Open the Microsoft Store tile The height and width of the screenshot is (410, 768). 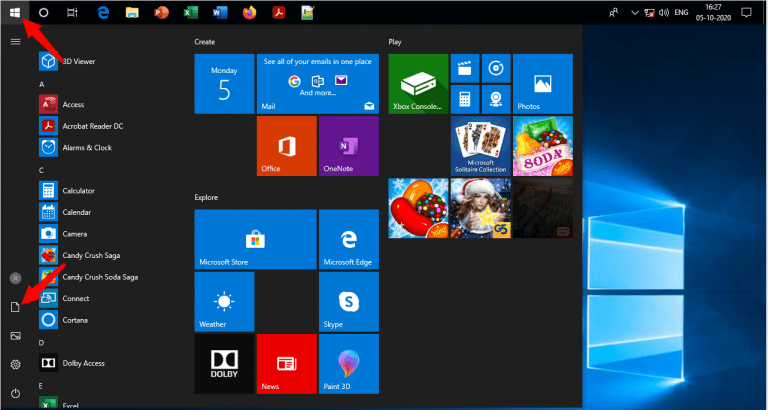(255, 240)
